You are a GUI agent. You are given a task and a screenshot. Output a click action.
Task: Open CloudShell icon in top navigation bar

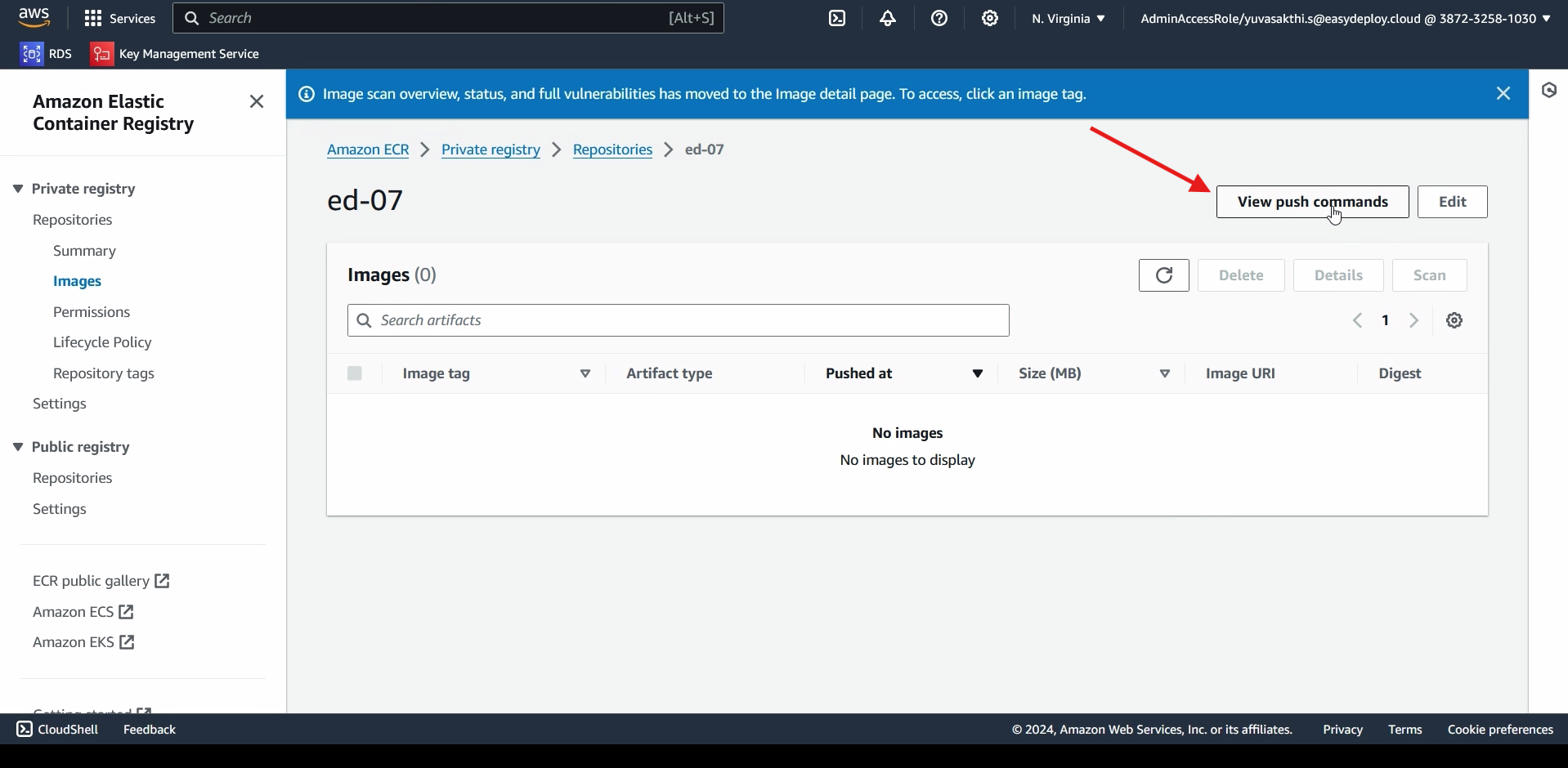pyautogui.click(x=837, y=18)
